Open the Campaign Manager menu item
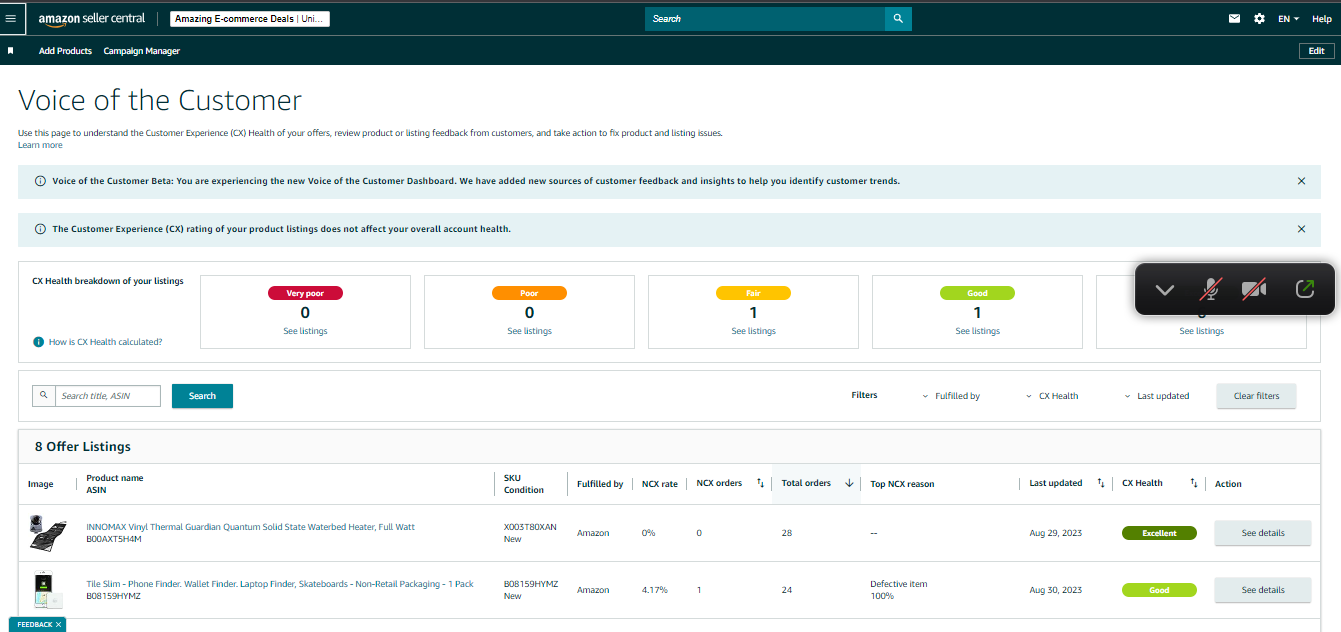Screen dimensions: 1341x632 (142, 51)
